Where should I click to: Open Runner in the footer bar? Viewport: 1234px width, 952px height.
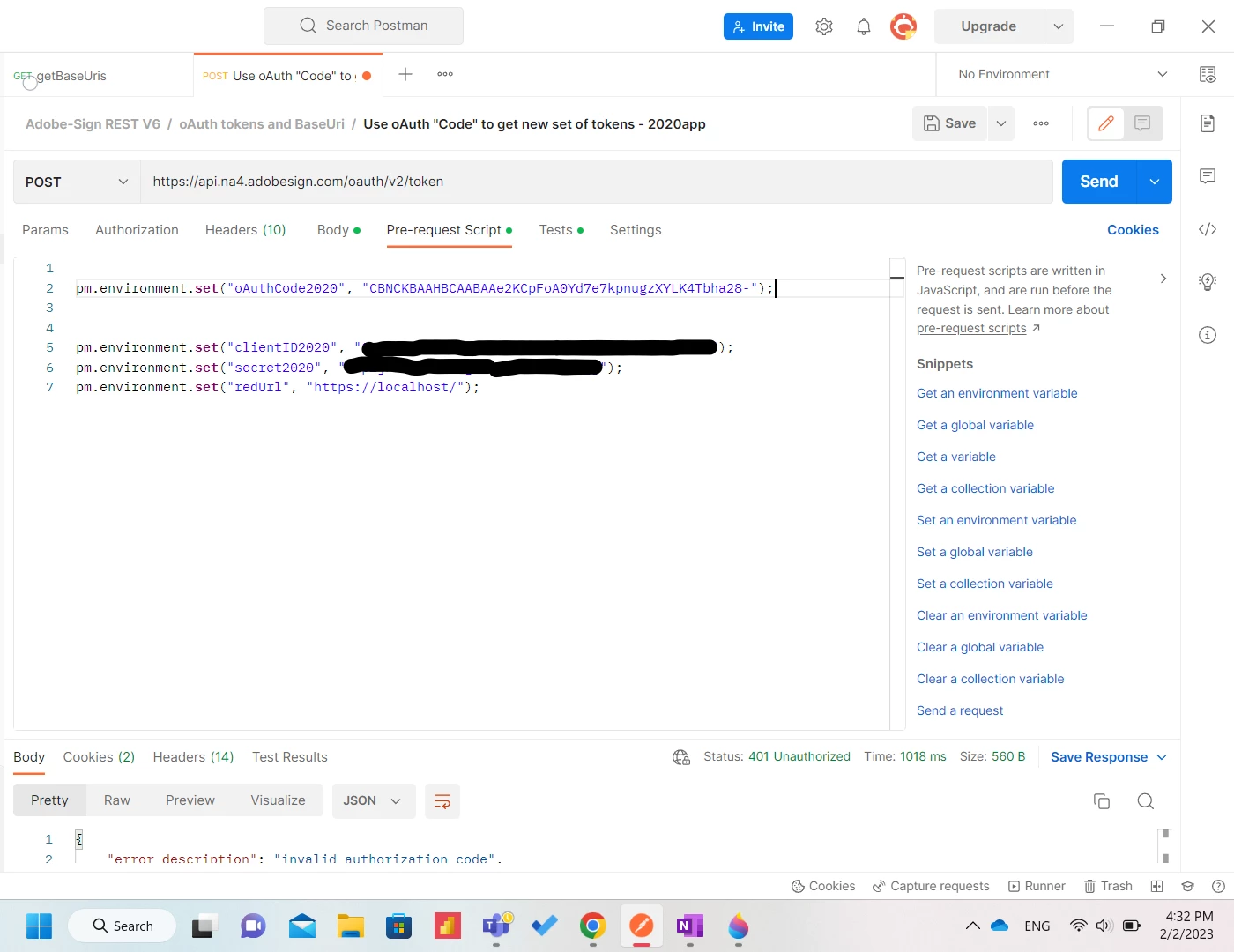click(x=1037, y=886)
